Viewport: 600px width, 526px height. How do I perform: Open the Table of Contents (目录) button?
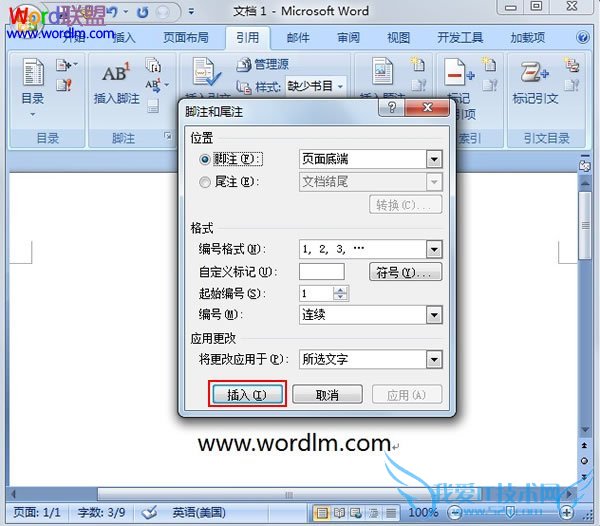33,87
